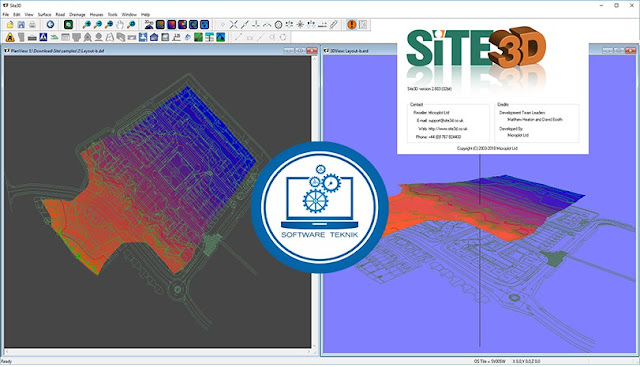Maximize the Site3D main window
Screen dimensions: 640x367
pyautogui.click(x=616, y=5)
